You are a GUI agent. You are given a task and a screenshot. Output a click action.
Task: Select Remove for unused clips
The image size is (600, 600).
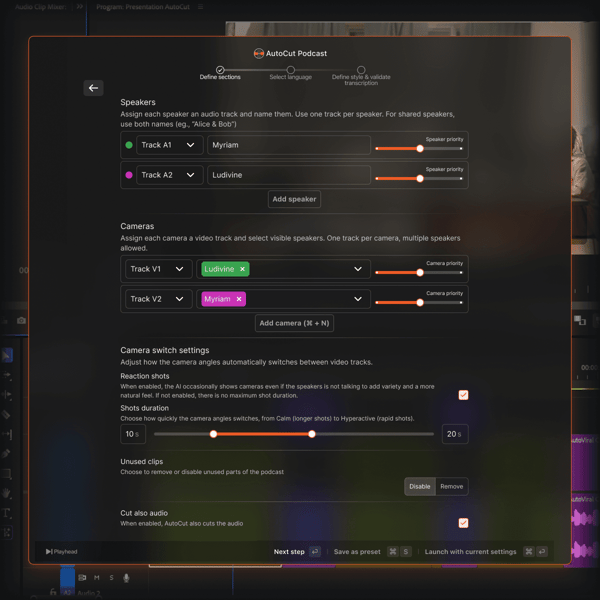(x=451, y=486)
